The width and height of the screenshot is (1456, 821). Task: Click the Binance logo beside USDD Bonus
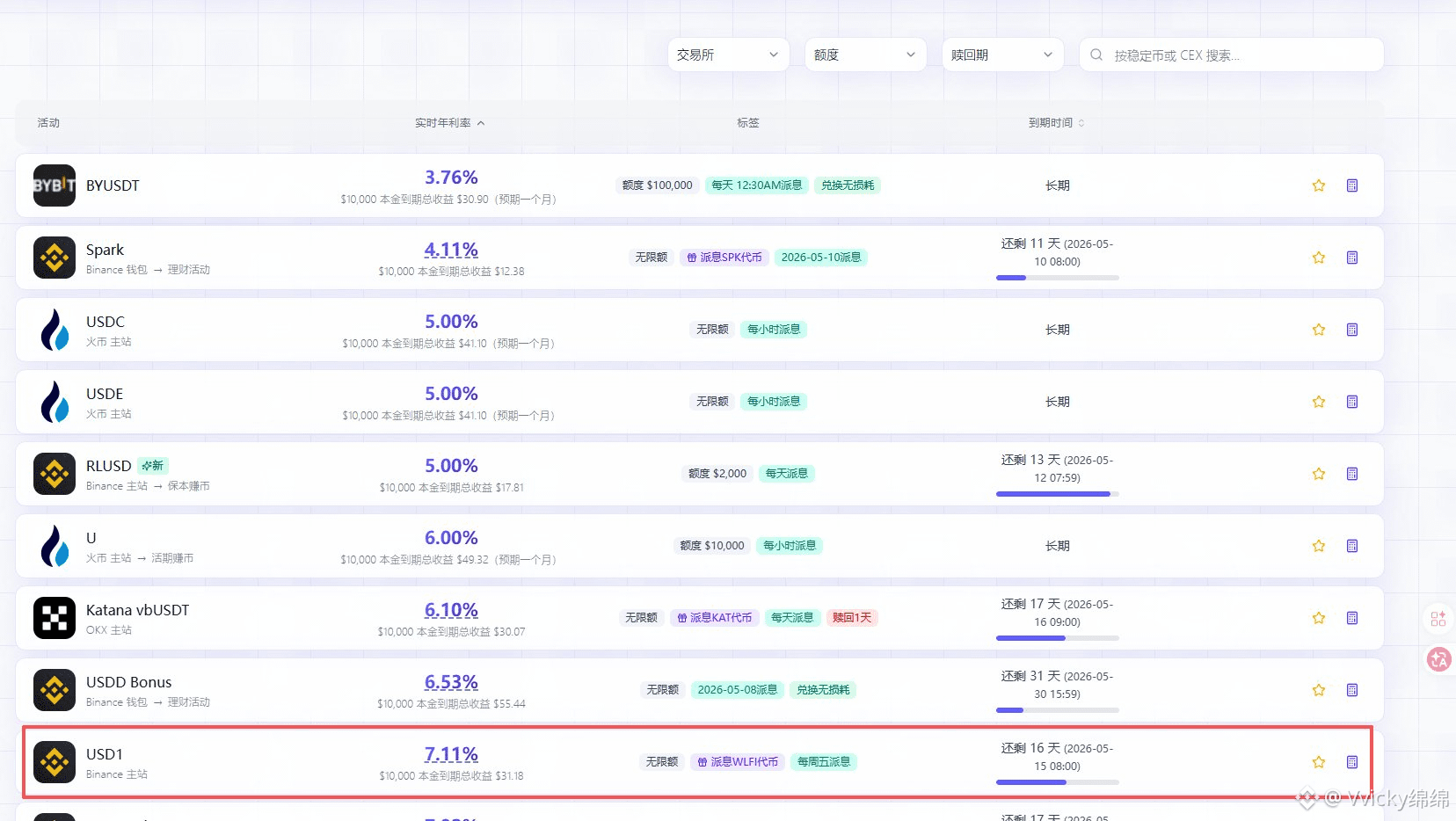(55, 690)
